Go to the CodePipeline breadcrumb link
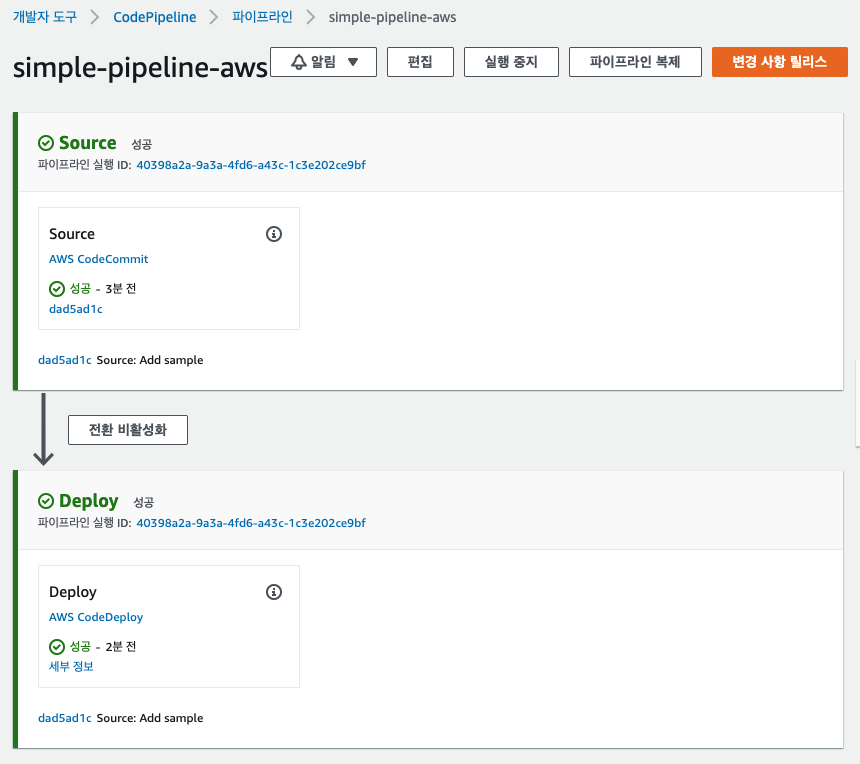Viewport: 860px width, 764px height. pos(155,17)
